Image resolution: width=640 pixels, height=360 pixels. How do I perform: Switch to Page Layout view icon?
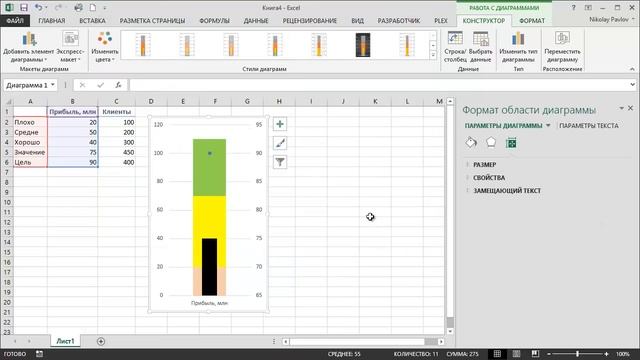pyautogui.click(x=516, y=354)
